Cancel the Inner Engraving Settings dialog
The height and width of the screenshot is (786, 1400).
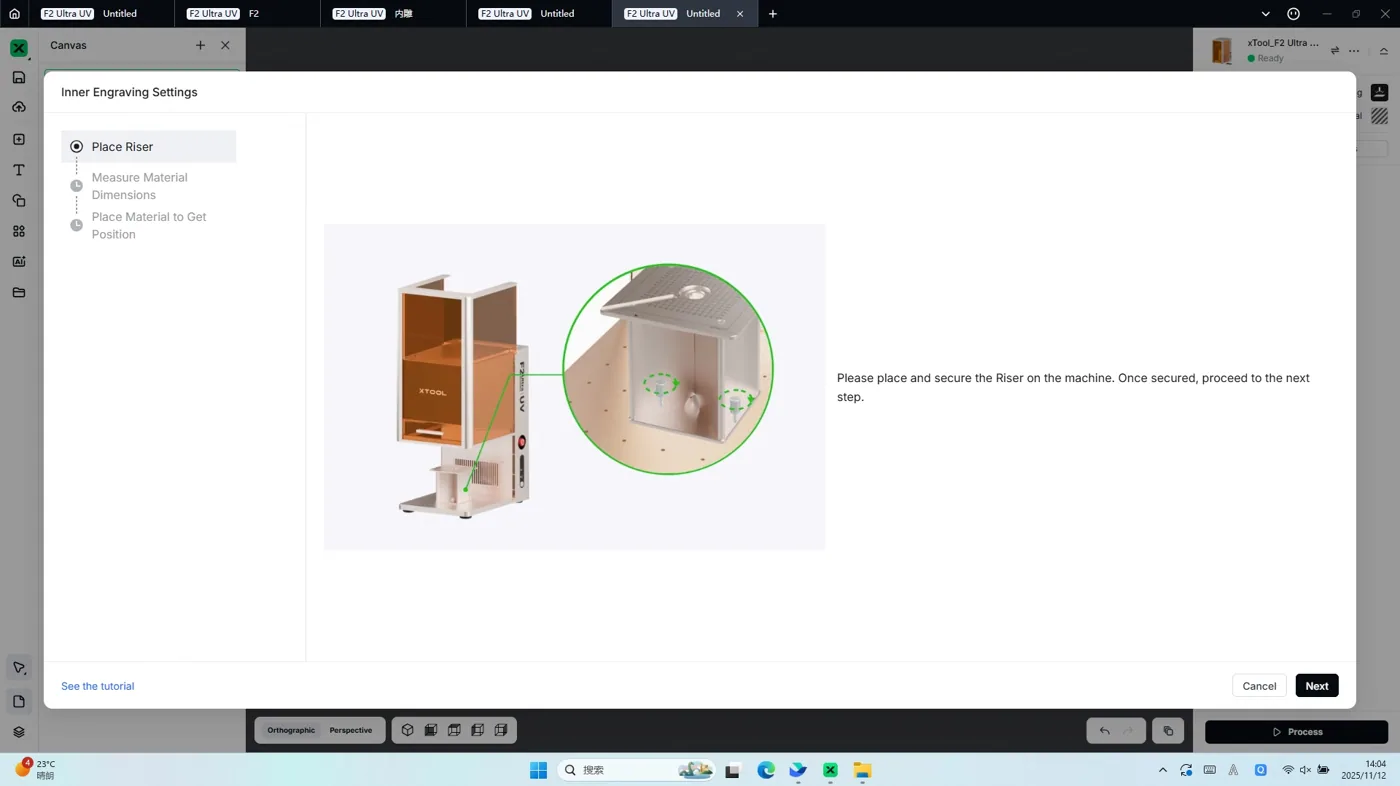pyautogui.click(x=1259, y=685)
